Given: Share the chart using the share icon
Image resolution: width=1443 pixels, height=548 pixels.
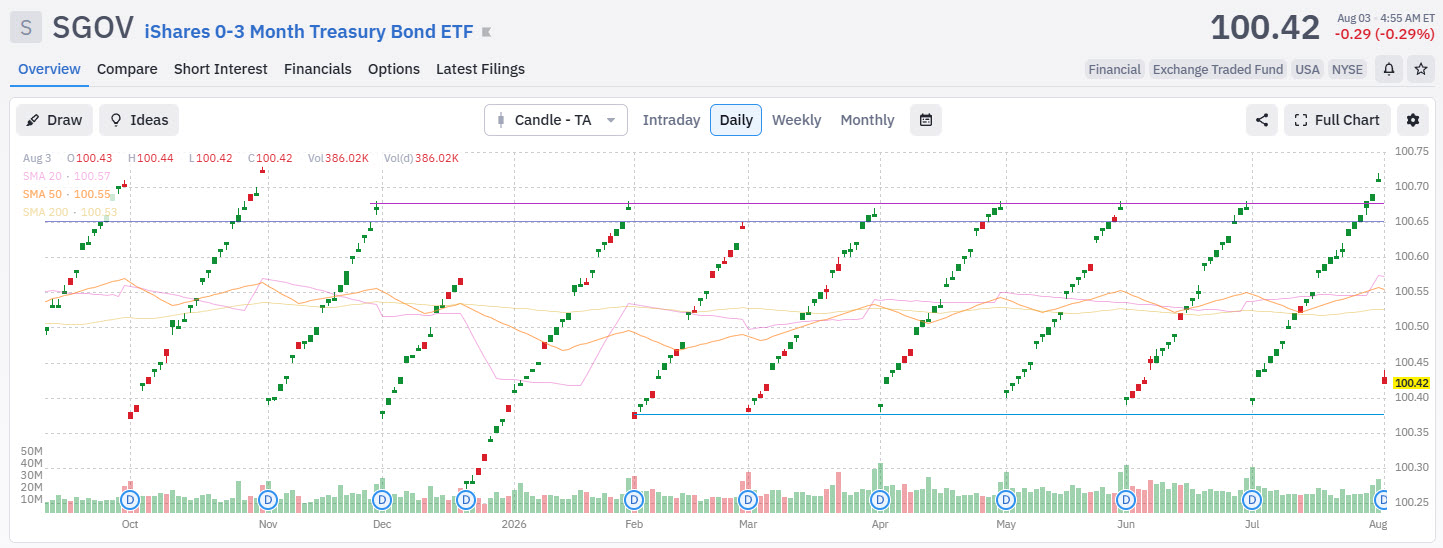Looking at the screenshot, I should click(x=1262, y=120).
